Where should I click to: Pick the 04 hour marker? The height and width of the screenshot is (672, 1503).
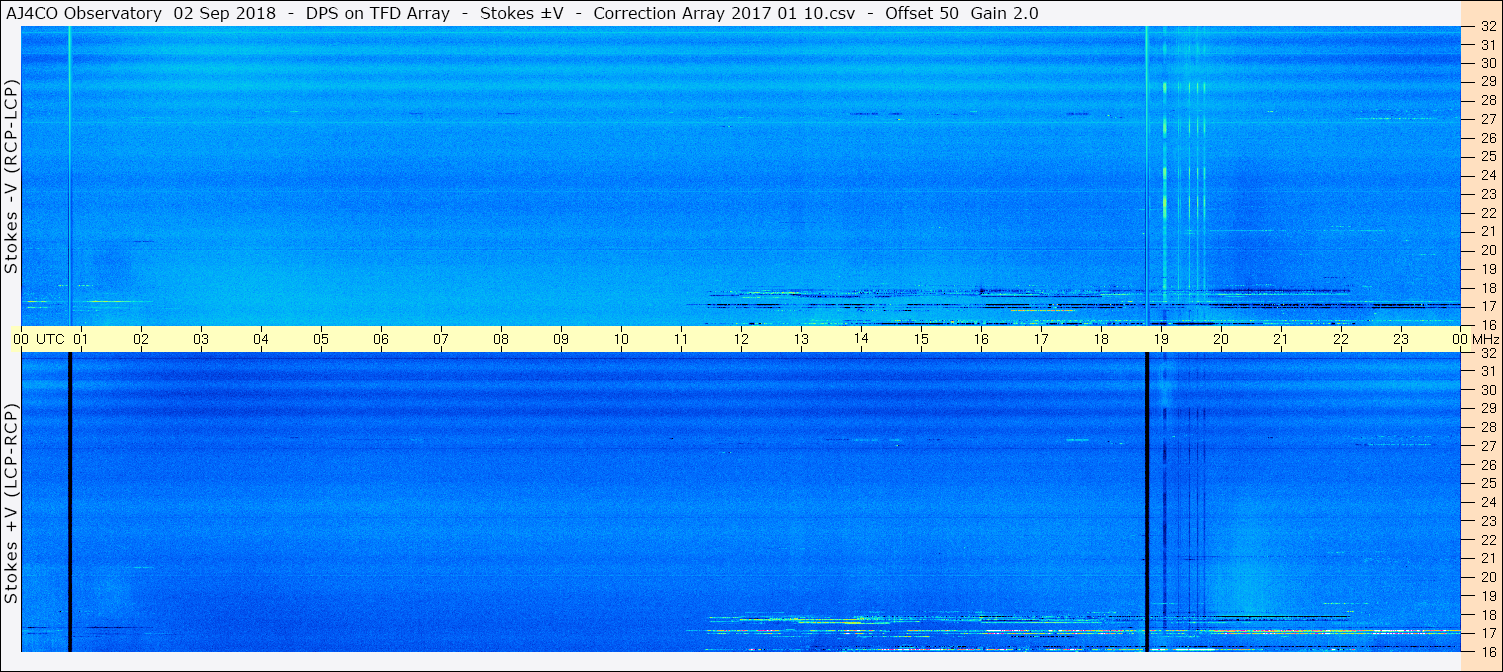(x=261, y=340)
